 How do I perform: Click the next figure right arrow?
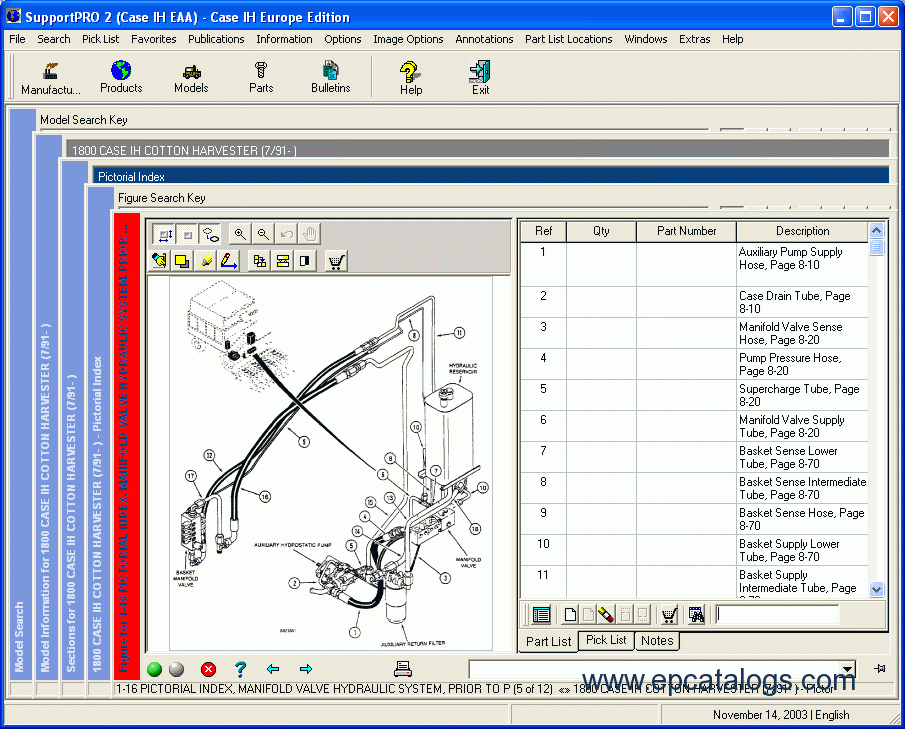coord(306,669)
